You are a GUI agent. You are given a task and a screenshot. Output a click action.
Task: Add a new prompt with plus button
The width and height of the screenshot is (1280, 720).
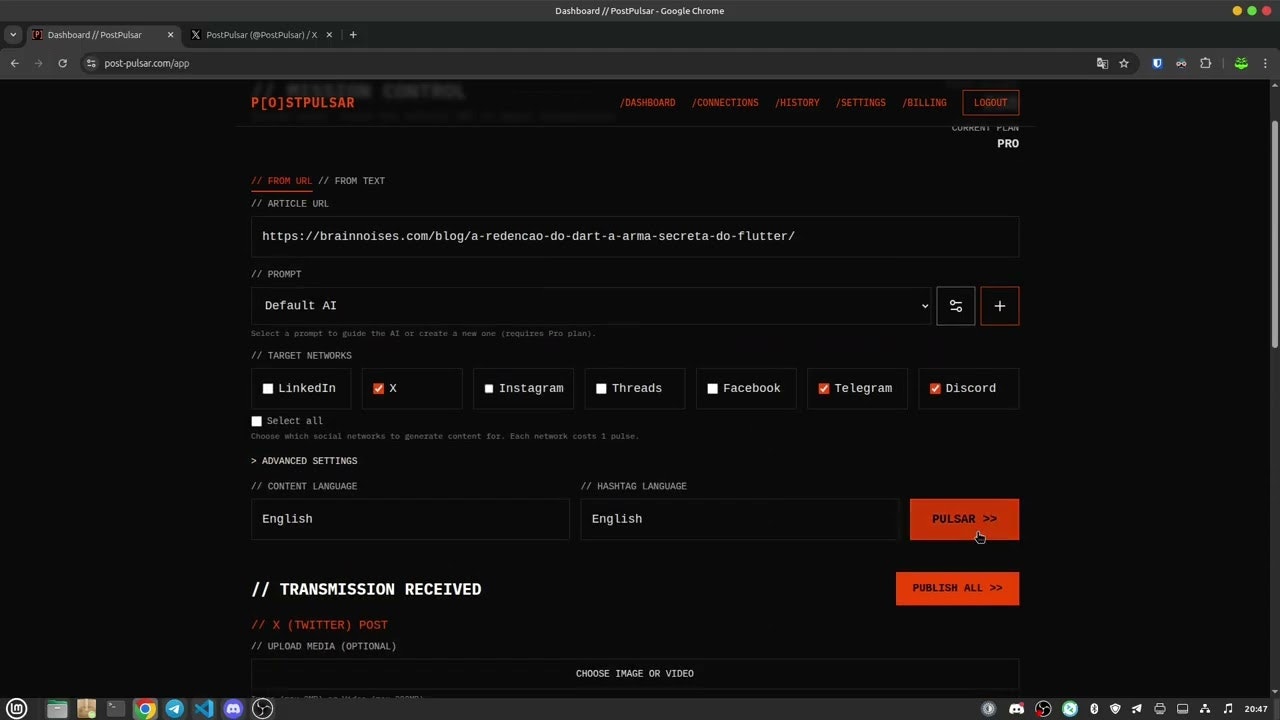tap(1000, 306)
